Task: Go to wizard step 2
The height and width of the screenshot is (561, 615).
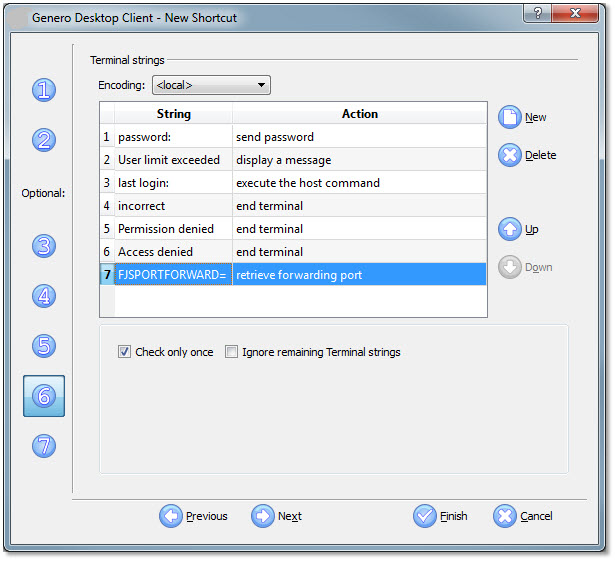Action: pyautogui.click(x=44, y=140)
